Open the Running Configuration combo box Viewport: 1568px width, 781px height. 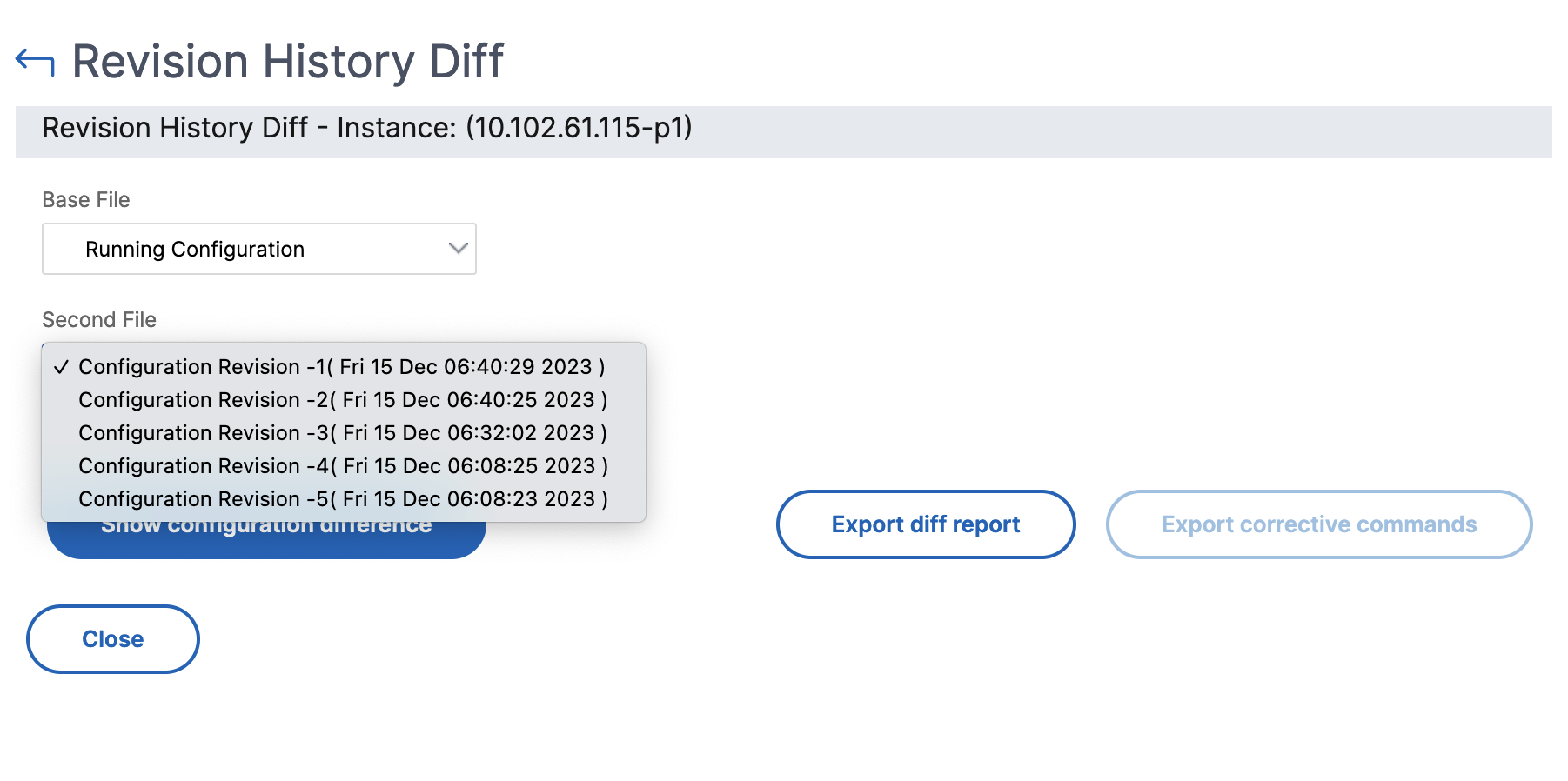point(259,249)
